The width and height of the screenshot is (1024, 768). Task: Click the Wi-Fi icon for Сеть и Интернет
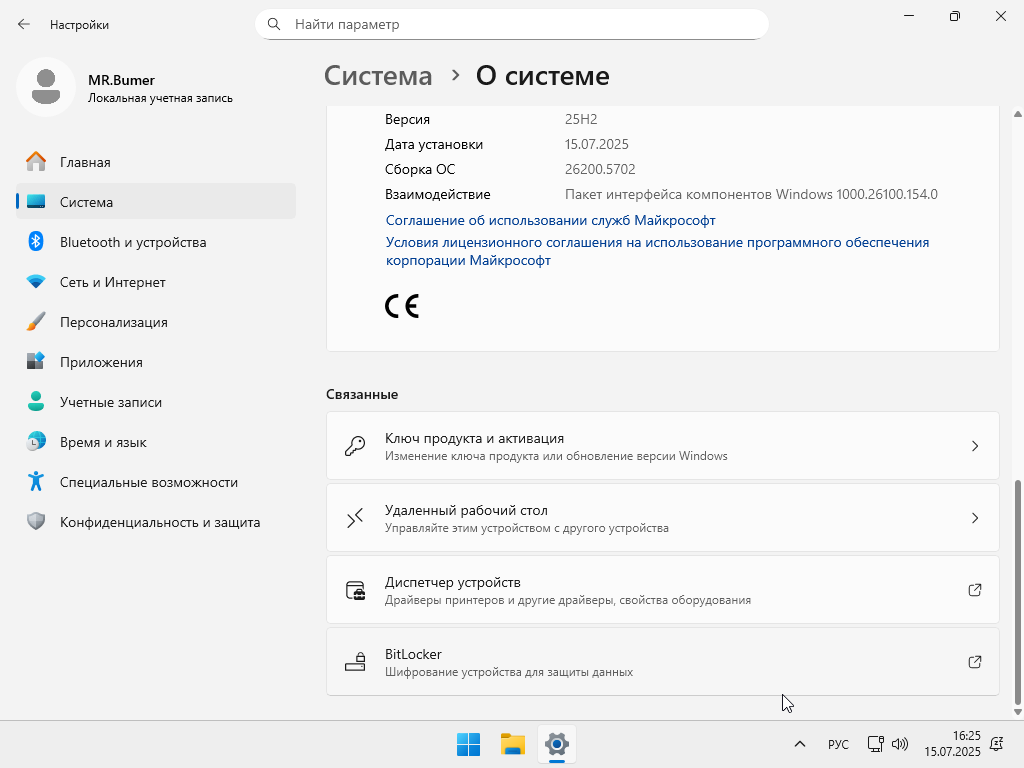(36, 281)
